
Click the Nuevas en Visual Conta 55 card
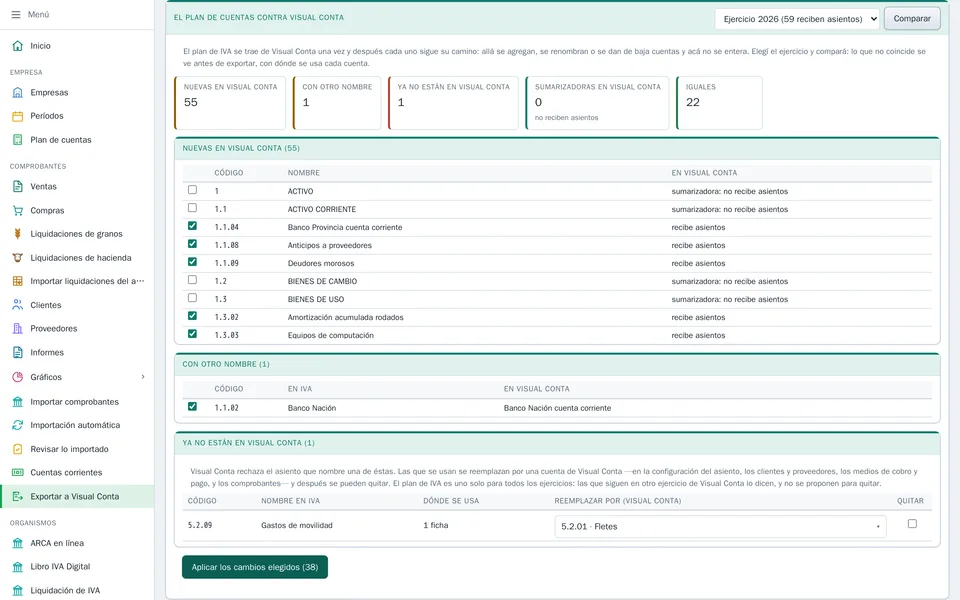point(230,103)
